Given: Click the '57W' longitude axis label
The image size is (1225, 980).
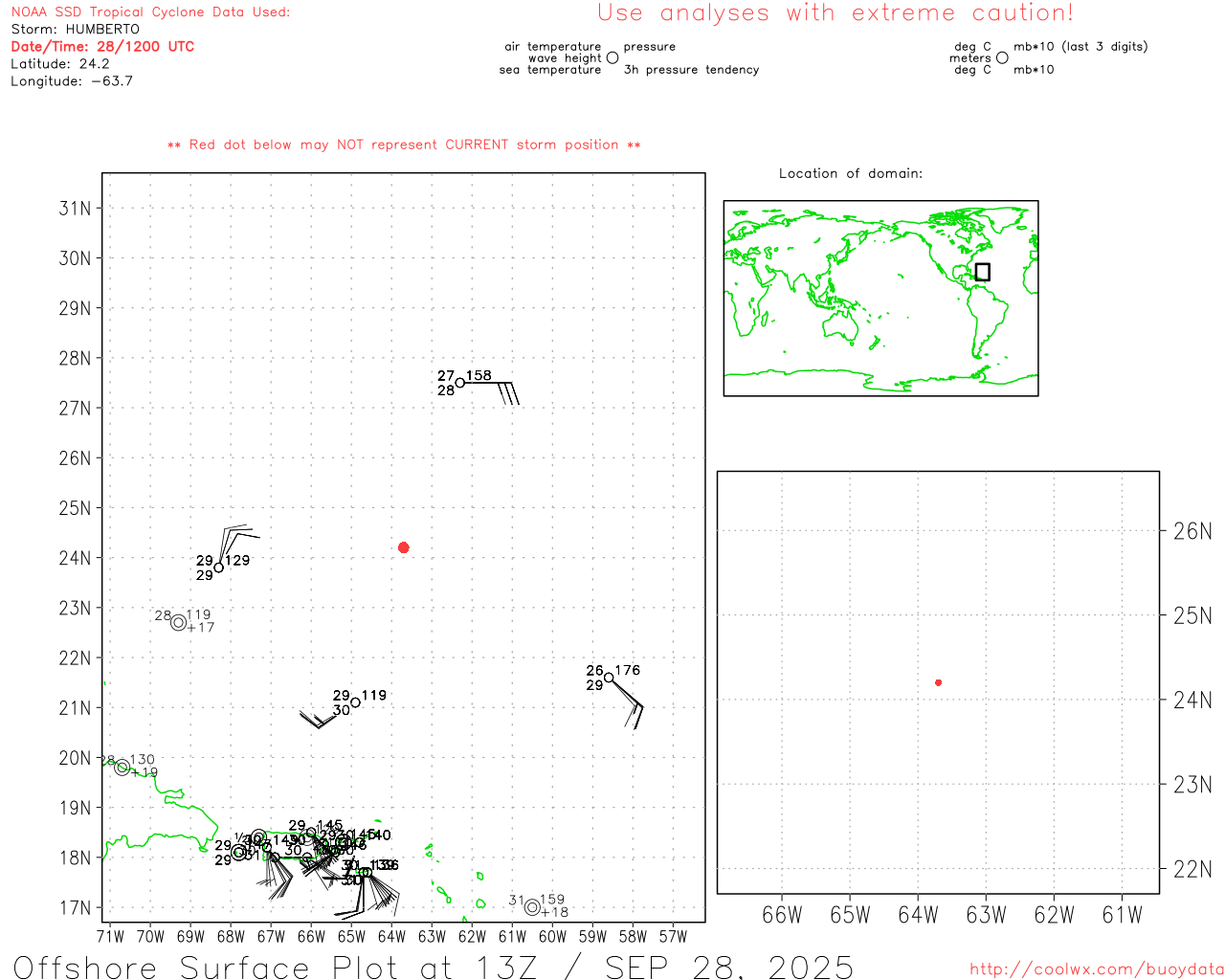Looking at the screenshot, I should 673,937.
